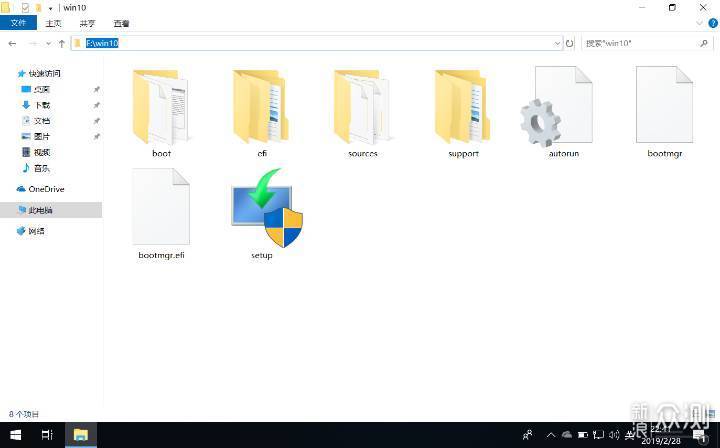This screenshot has width=720, height=448.
Task: Open the 文件 (File) menu
Action: coord(18,23)
